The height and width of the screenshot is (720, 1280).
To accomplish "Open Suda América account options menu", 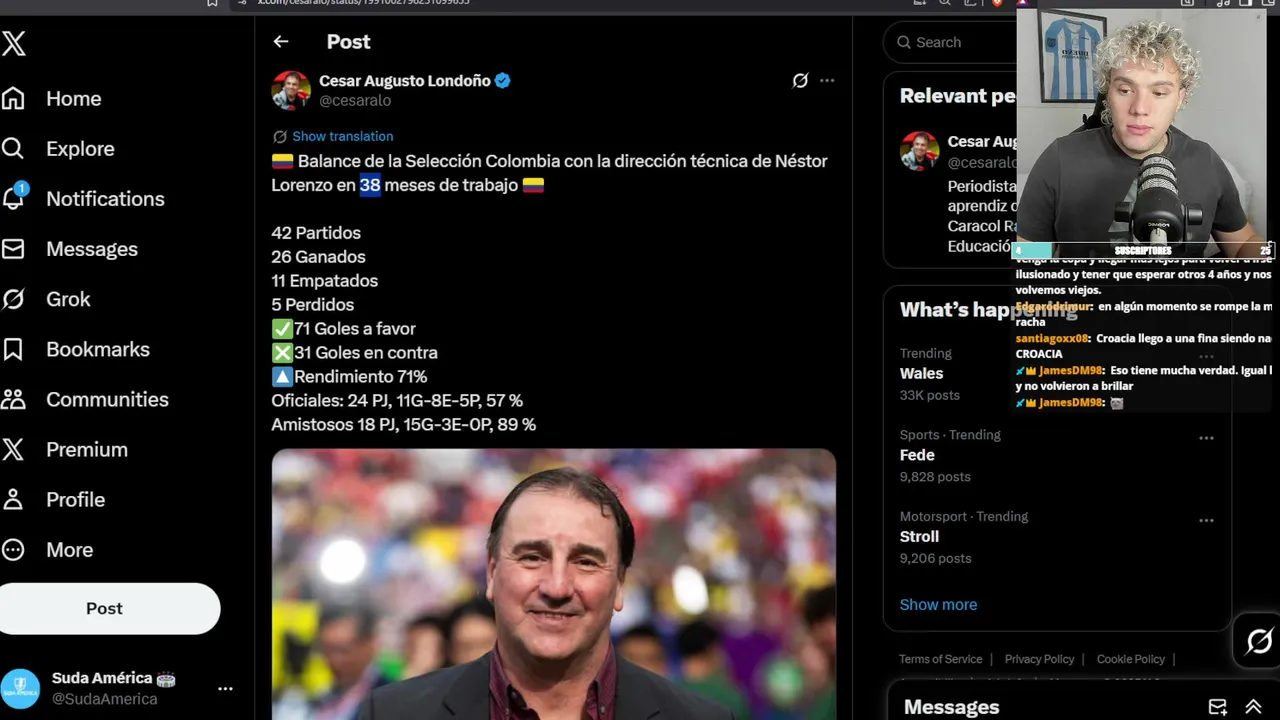I will click(x=225, y=688).
